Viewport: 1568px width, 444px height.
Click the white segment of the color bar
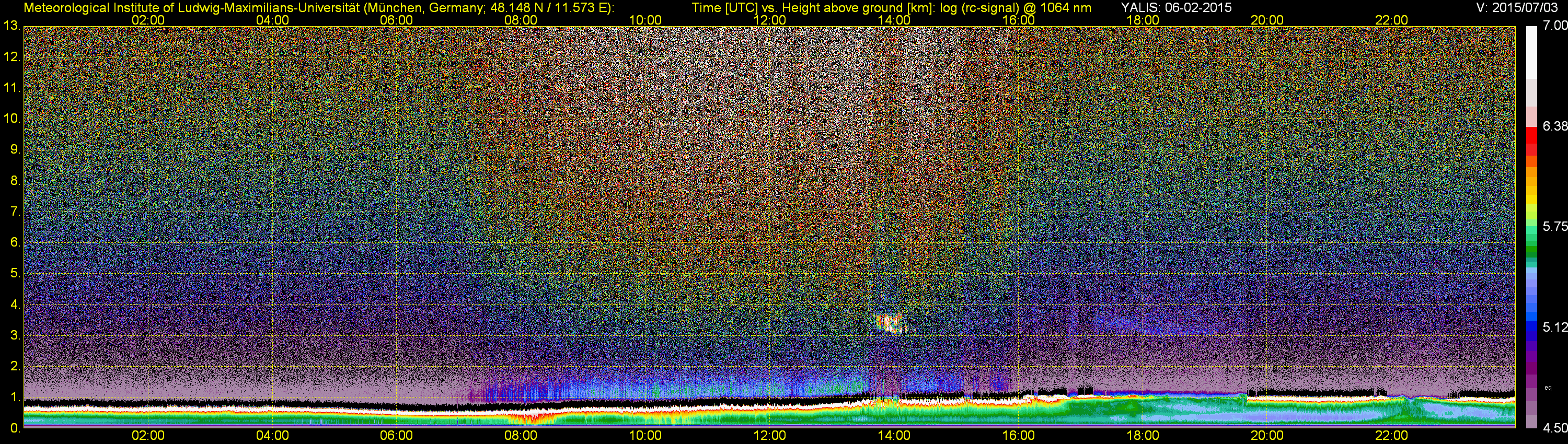[1531, 52]
